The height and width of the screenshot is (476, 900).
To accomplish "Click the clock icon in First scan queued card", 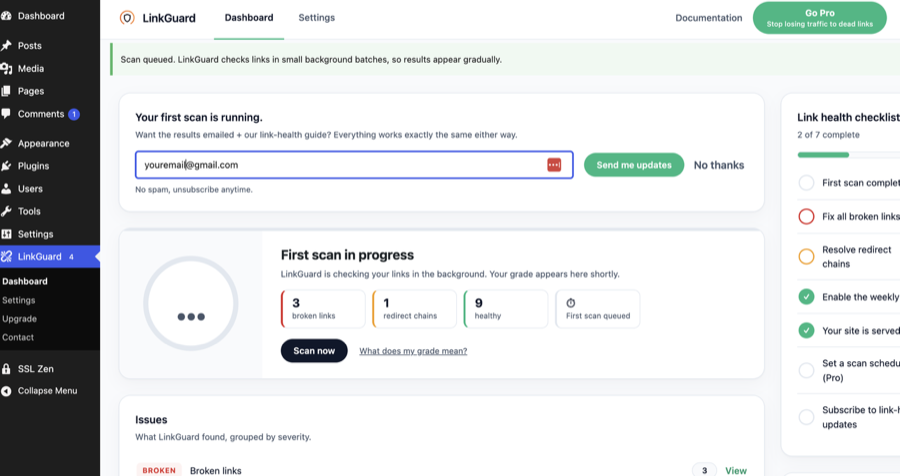I will point(571,303).
